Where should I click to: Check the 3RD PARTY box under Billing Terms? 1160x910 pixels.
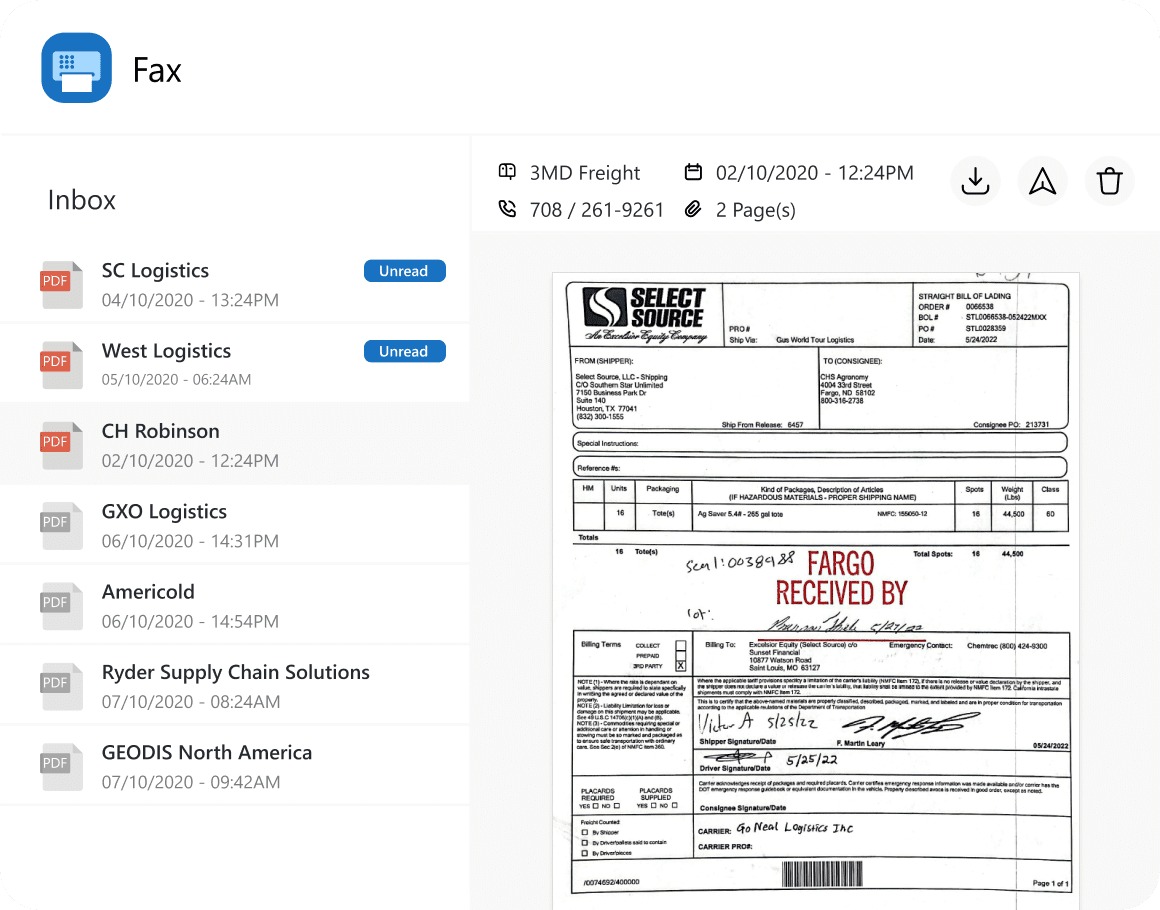pos(680,666)
